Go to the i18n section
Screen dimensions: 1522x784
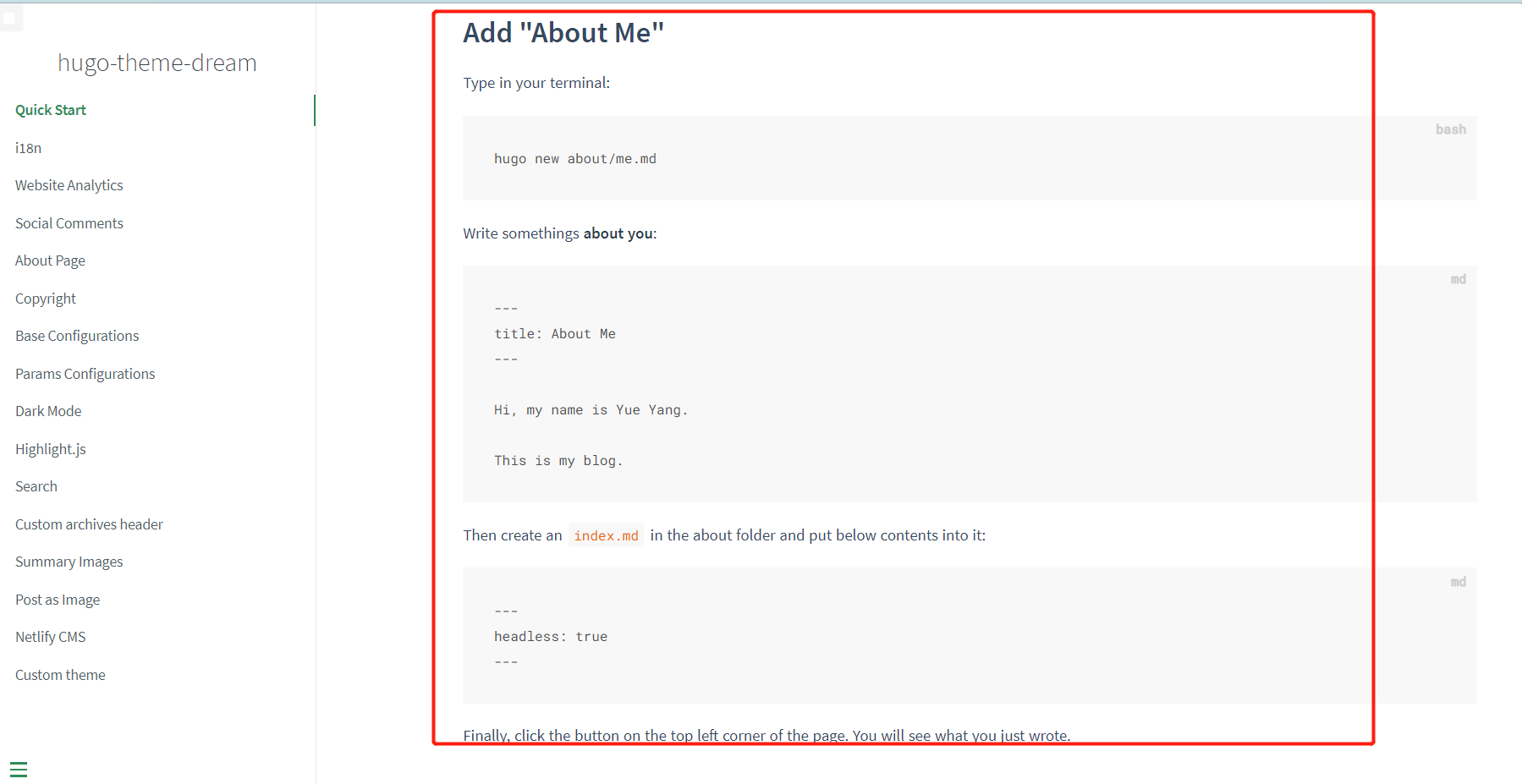[28, 148]
